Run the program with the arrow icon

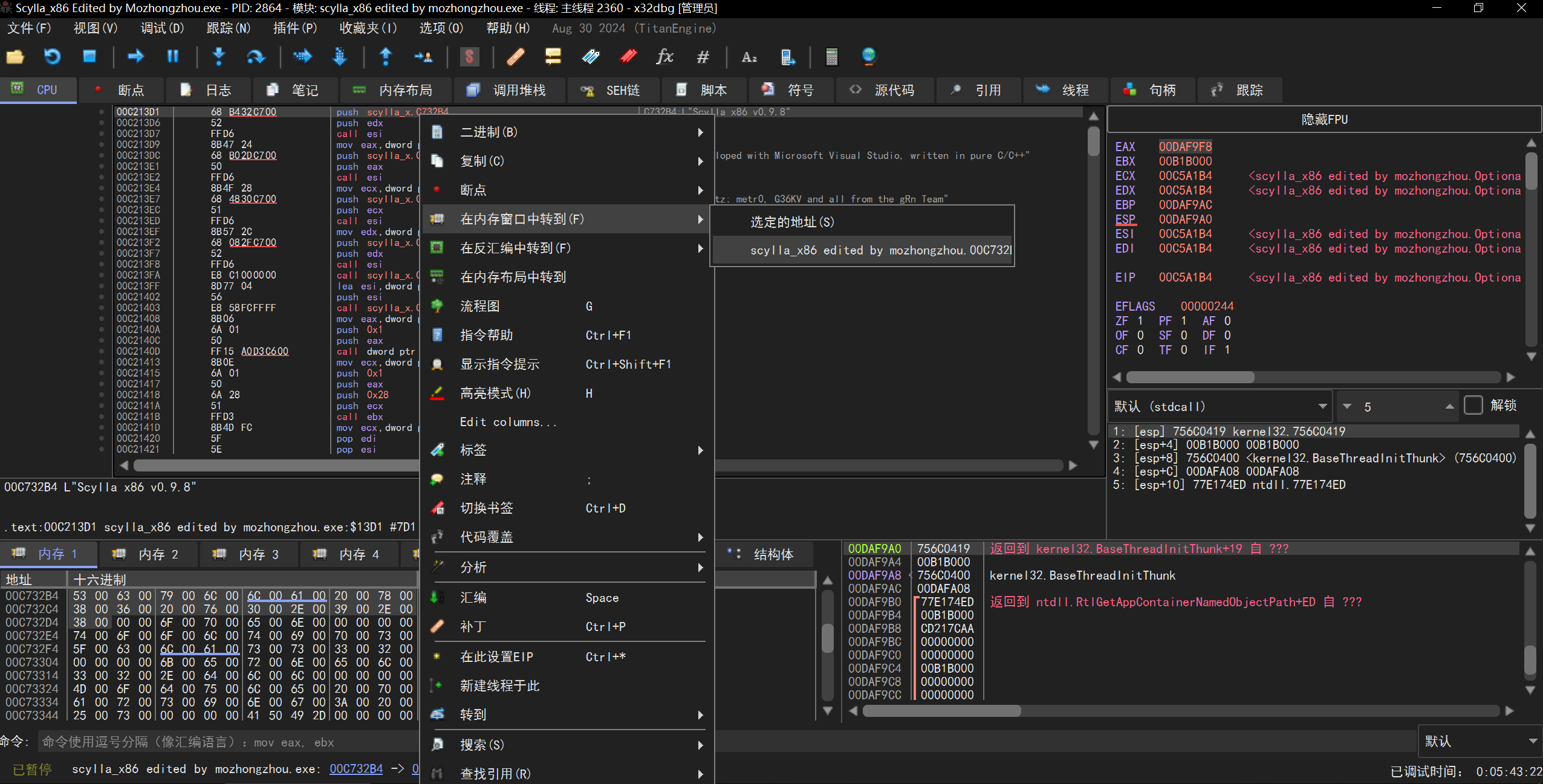(x=135, y=57)
